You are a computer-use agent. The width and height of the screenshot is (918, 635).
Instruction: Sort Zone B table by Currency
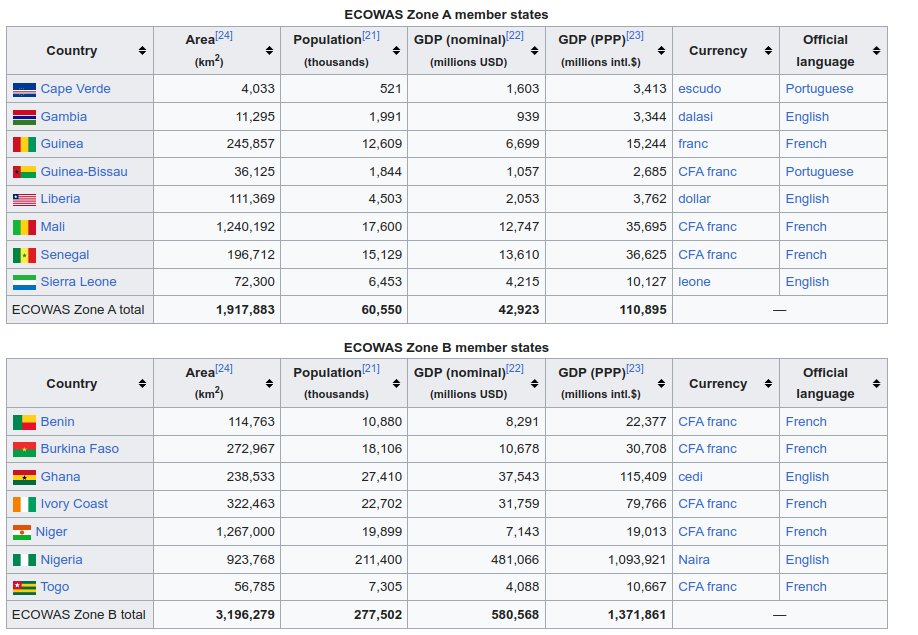(x=768, y=384)
